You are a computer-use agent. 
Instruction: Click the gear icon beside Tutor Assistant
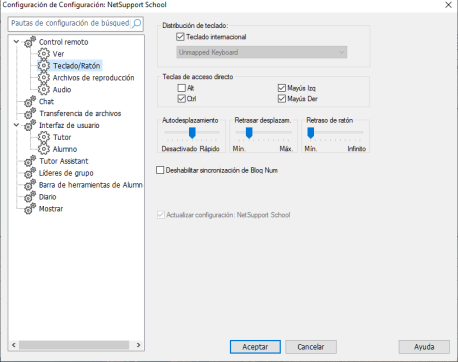coord(30,161)
